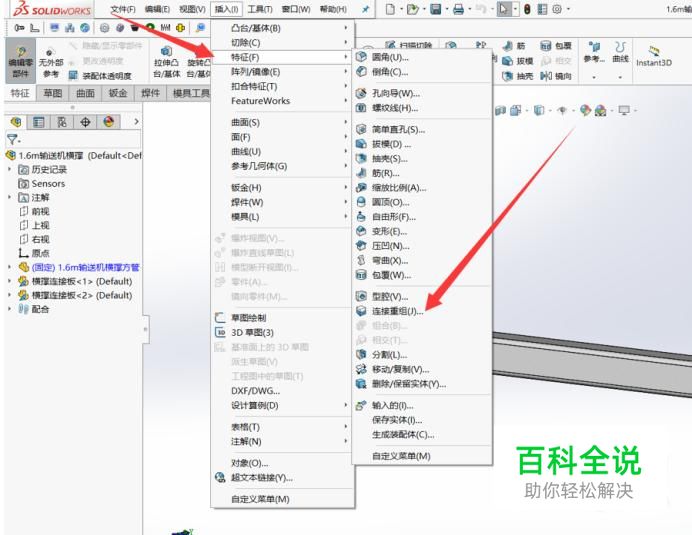Image resolution: width=692 pixels, height=535 pixels.
Task: Click the Rebuild traffic light icon
Action: [x=527, y=9]
